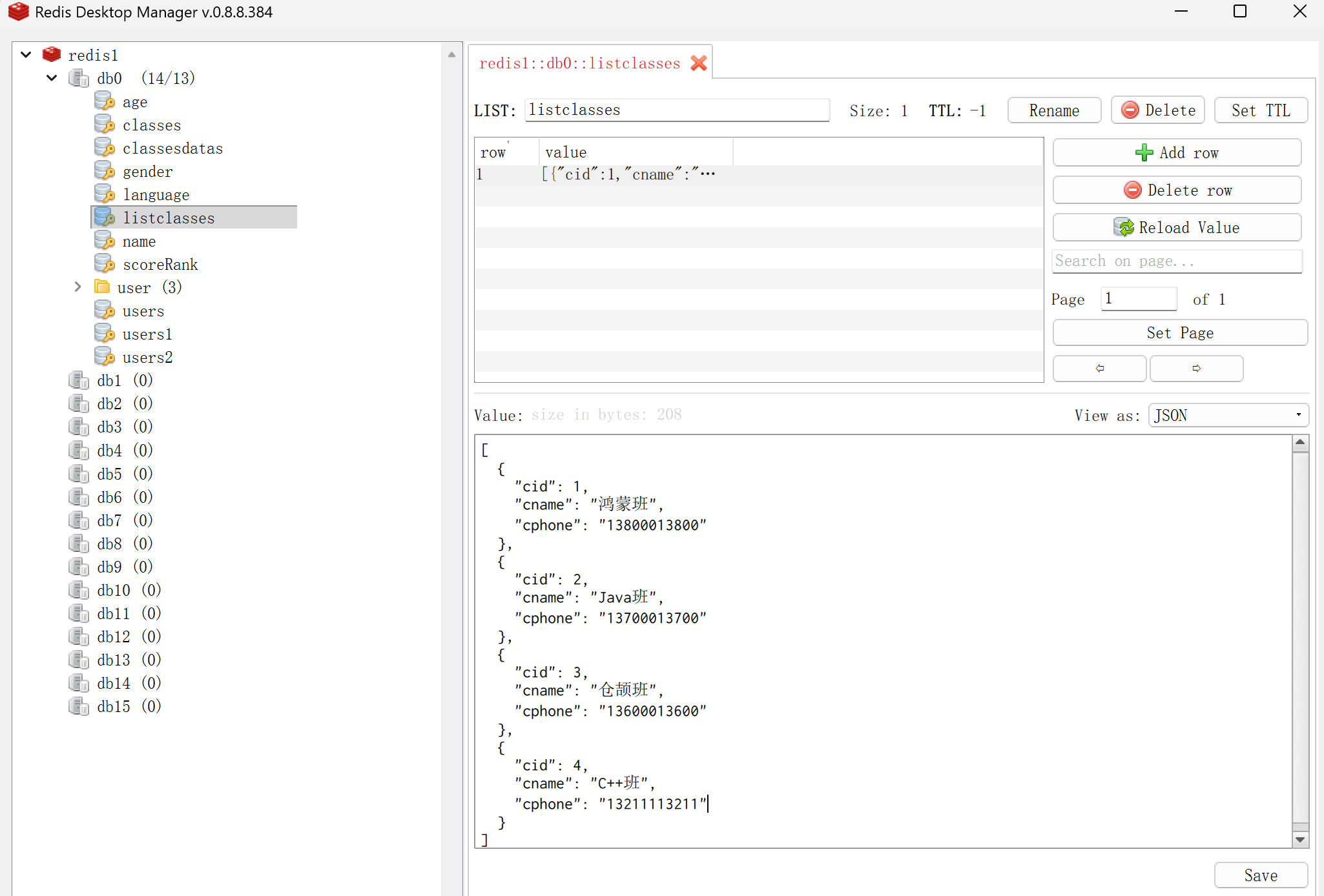Go to previous page with left arrow

(1099, 369)
